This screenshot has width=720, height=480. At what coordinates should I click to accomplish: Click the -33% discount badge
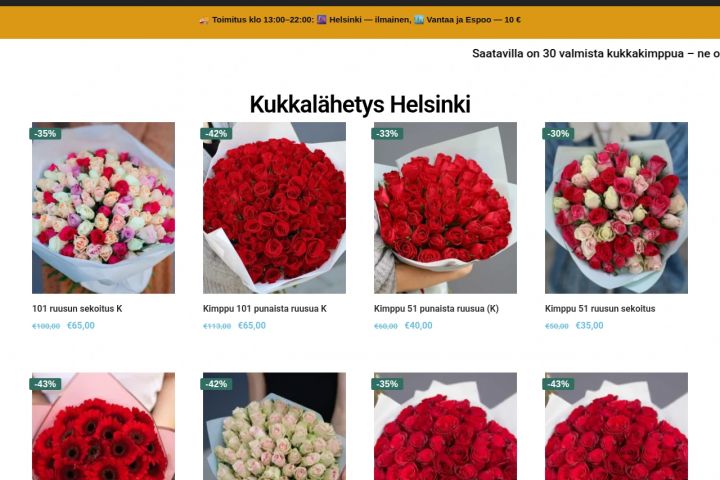[387, 134]
